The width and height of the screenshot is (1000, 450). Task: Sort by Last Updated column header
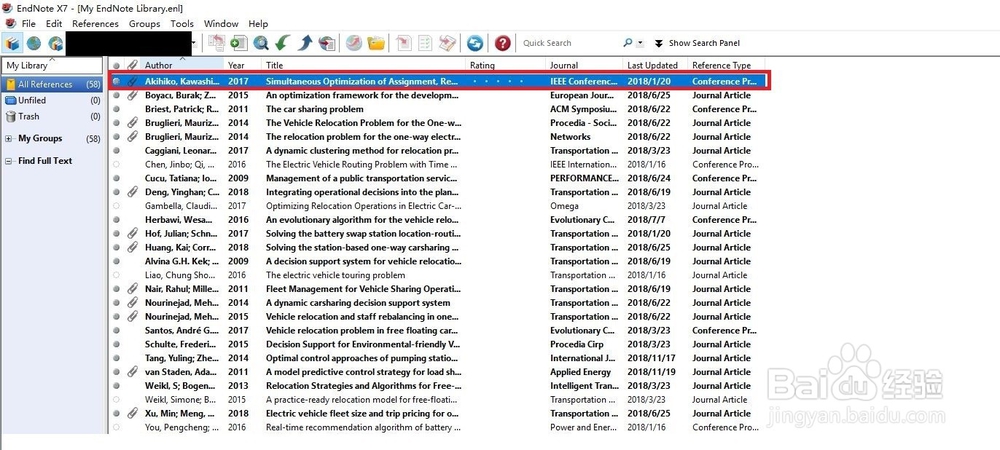click(654, 65)
